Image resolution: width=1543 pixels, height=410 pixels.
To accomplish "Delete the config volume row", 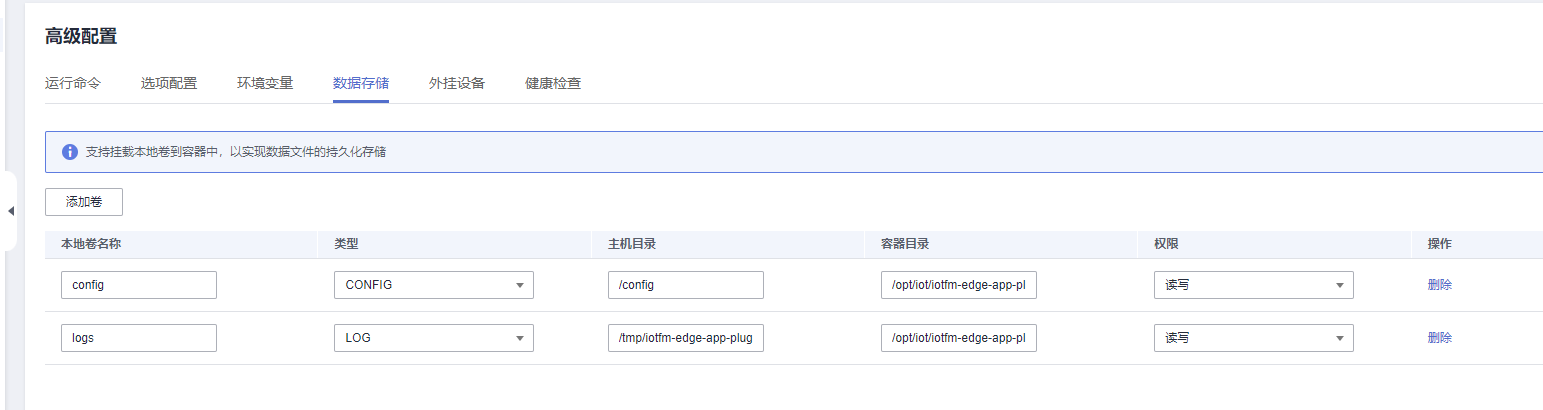I will tap(1440, 285).
